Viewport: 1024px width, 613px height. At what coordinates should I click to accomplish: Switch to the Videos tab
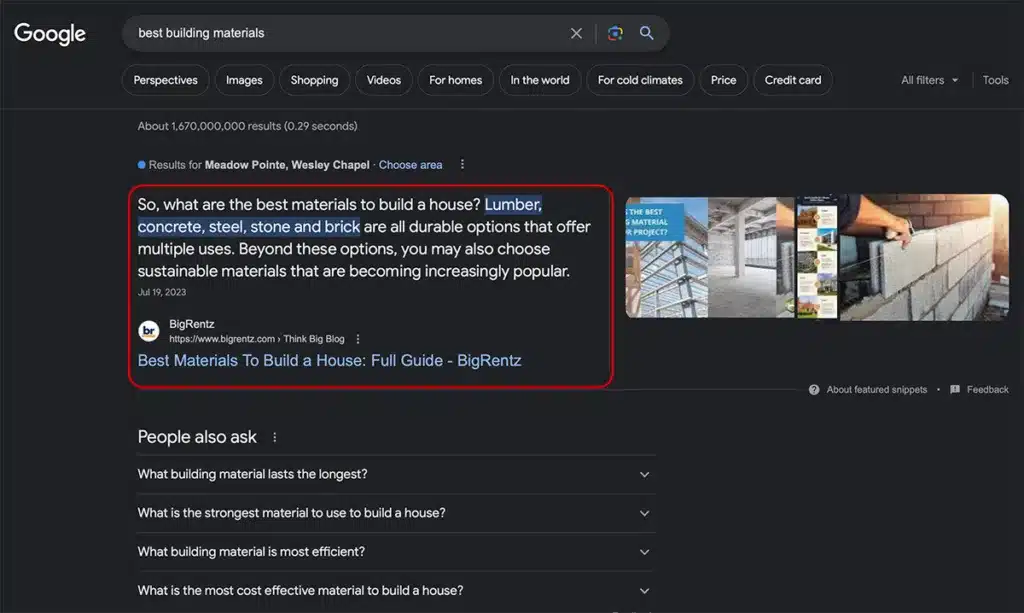pyautogui.click(x=383, y=80)
